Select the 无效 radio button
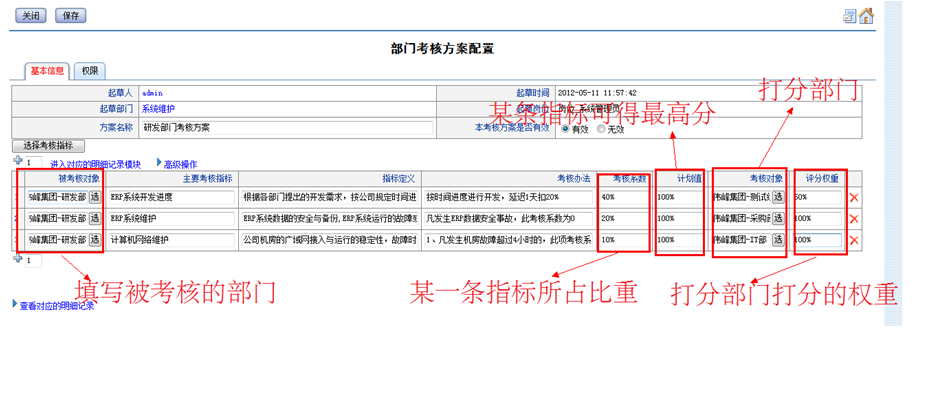This screenshot has height=393, width=928. (x=601, y=128)
